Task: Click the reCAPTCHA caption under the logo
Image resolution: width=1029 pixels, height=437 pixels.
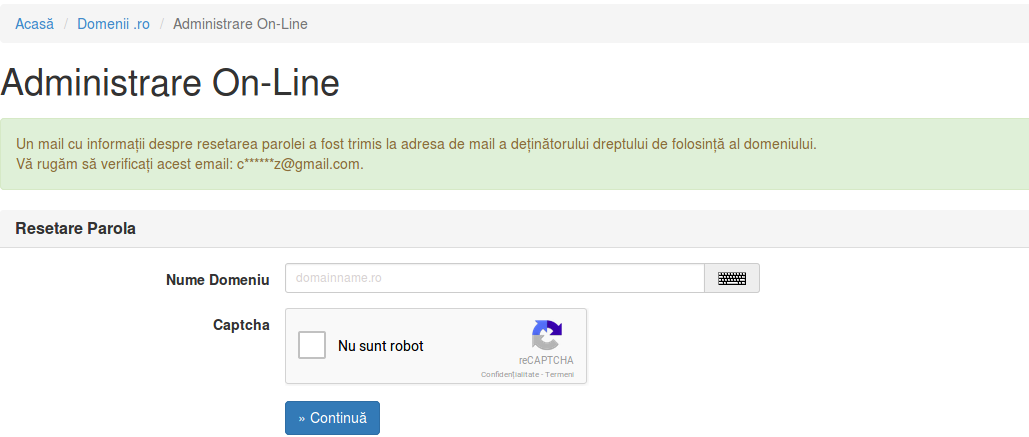Action: click(x=546, y=360)
